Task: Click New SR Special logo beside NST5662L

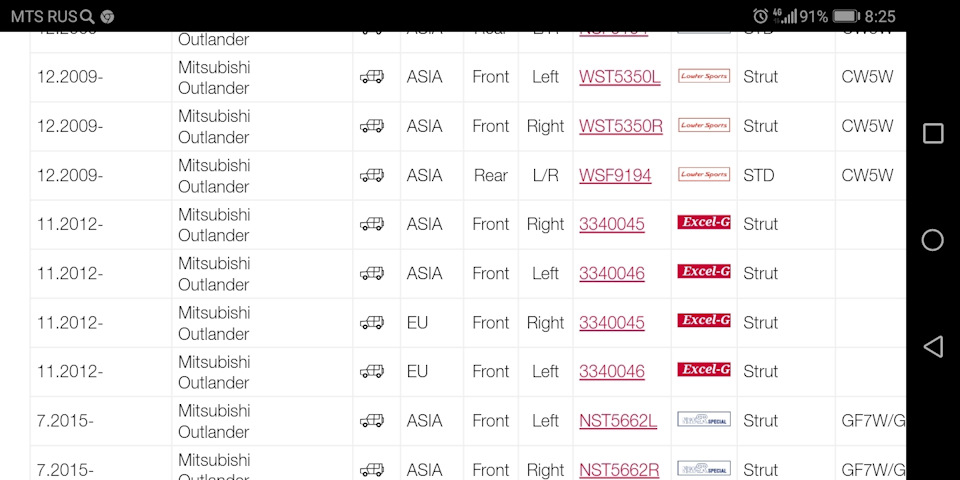Action: [704, 420]
